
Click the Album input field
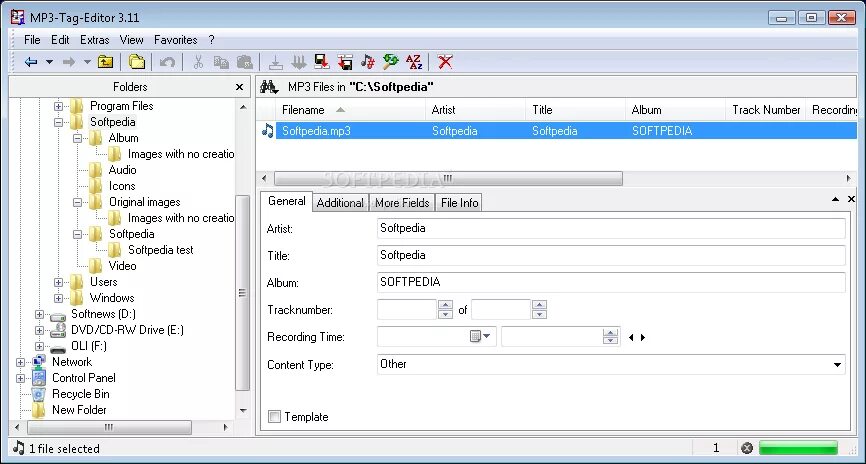[x=611, y=282]
